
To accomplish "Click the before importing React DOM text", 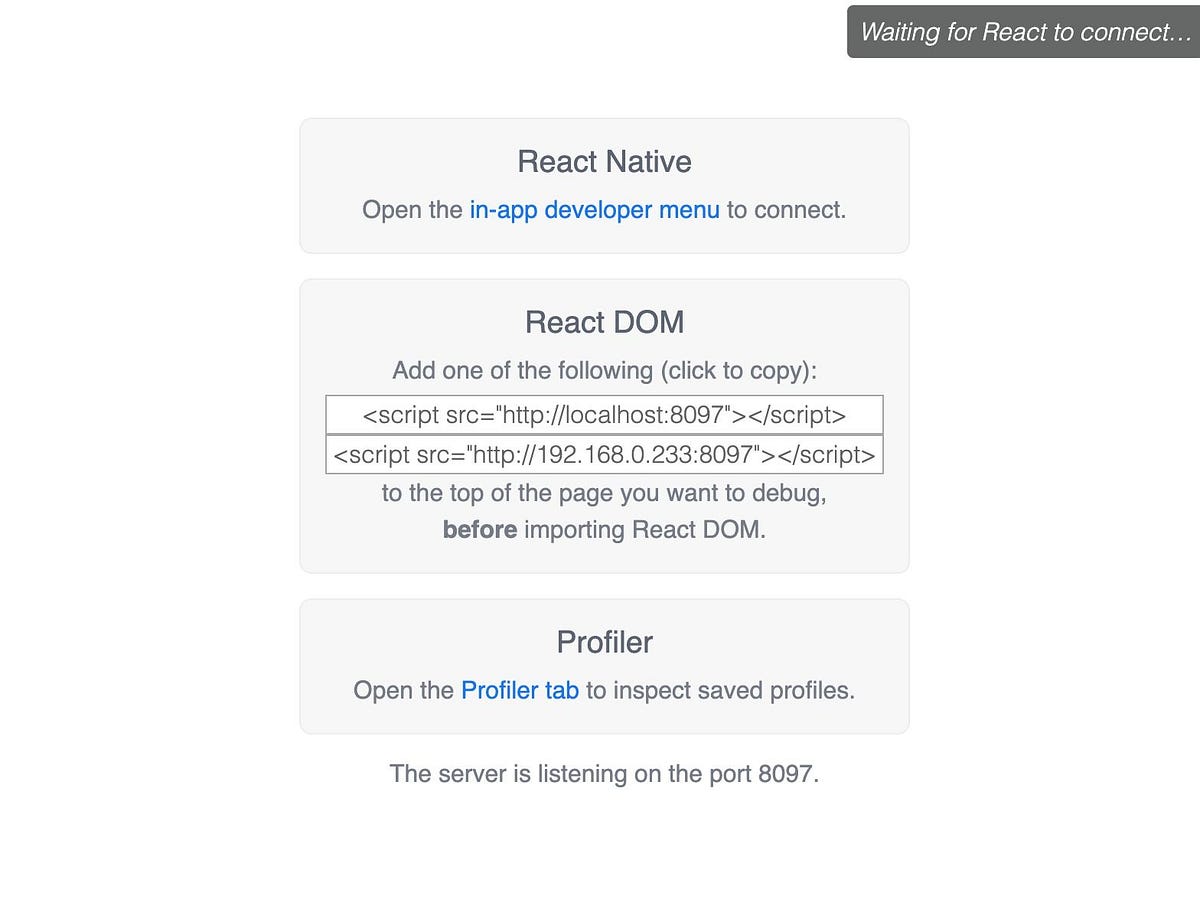I will 604,529.
